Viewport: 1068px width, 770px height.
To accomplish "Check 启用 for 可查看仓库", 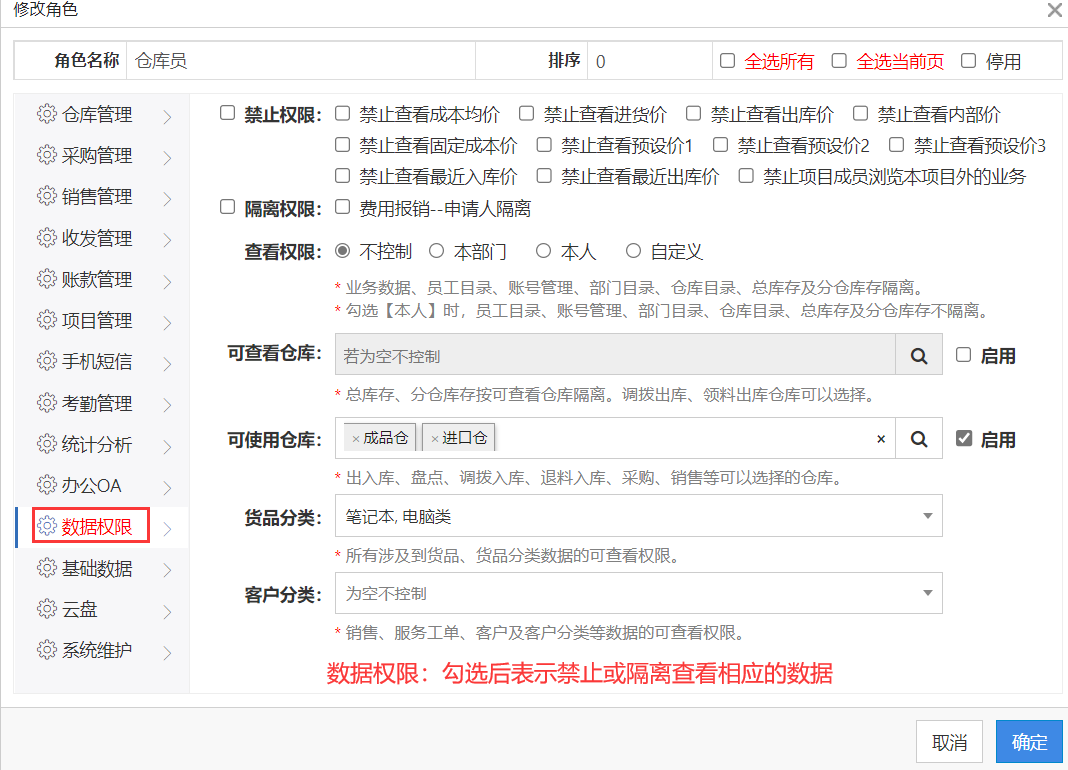I will (x=963, y=354).
